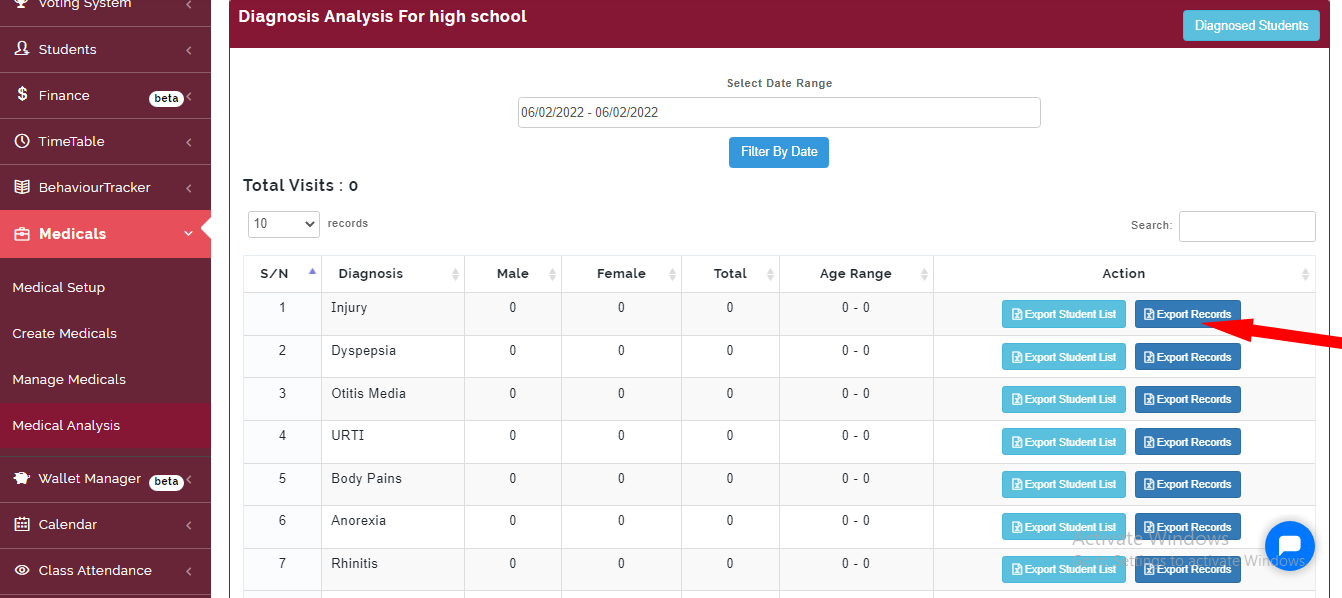Screen dimensions: 1342x598
Task: Sort by Male column arrows
Action: click(x=553, y=274)
